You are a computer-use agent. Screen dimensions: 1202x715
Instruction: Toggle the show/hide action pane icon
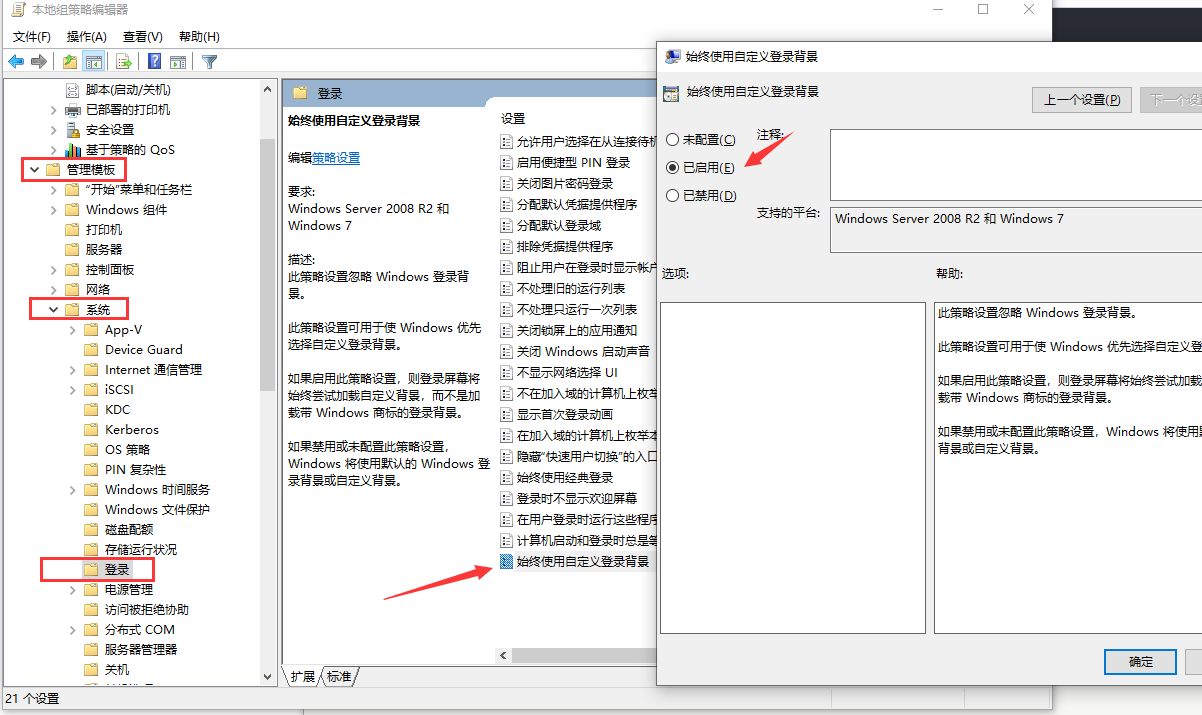(178, 62)
